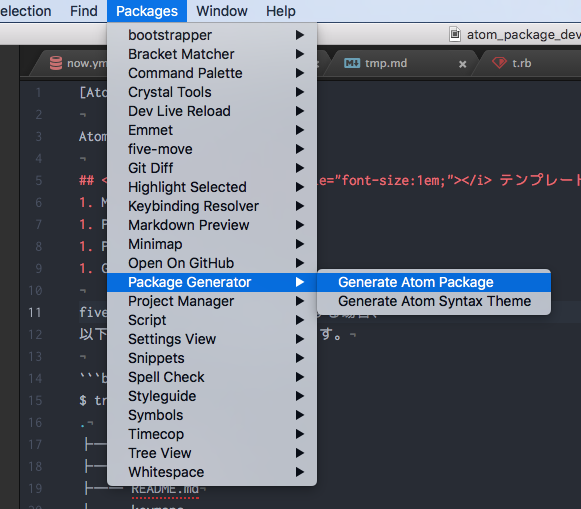Expand the Minimap submenu arrow
The image size is (581, 509).
point(300,244)
